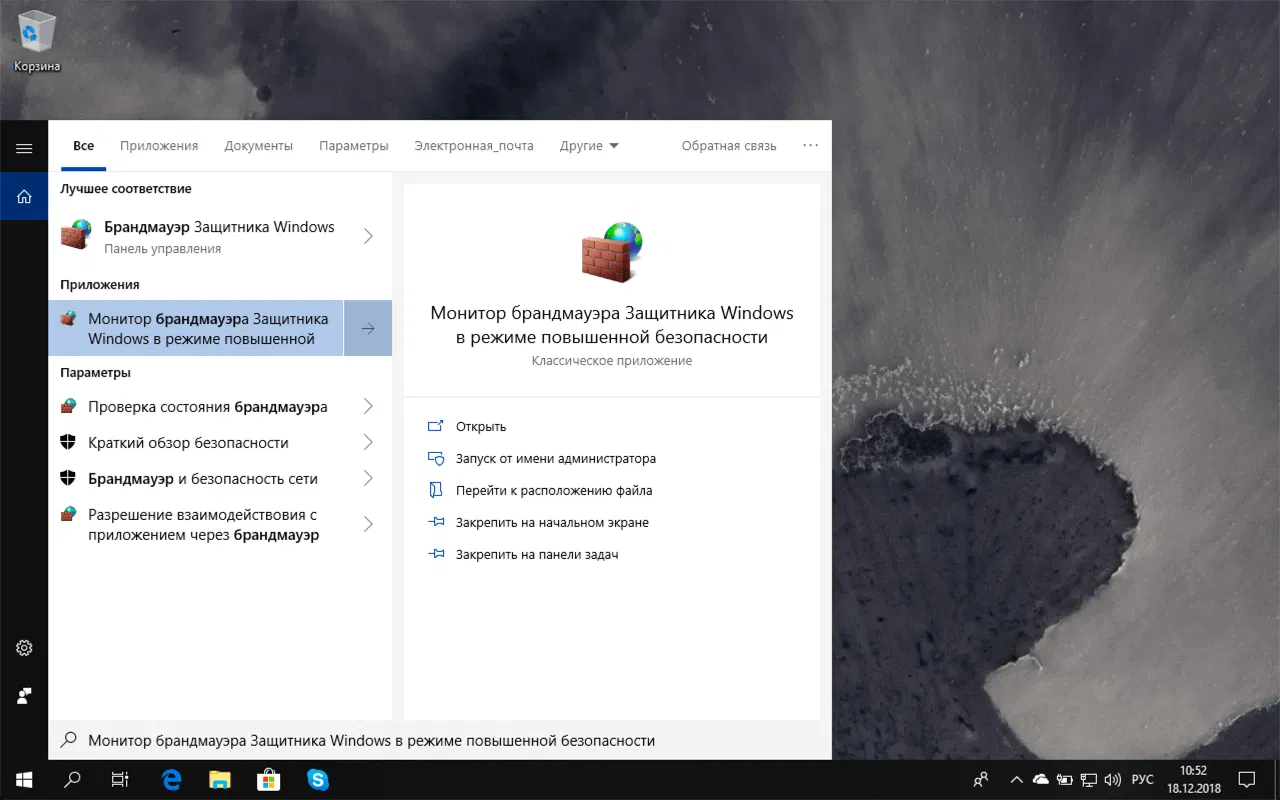This screenshot has height=800, width=1280.
Task: Open Microsoft Edge from the taskbar
Action: point(171,779)
